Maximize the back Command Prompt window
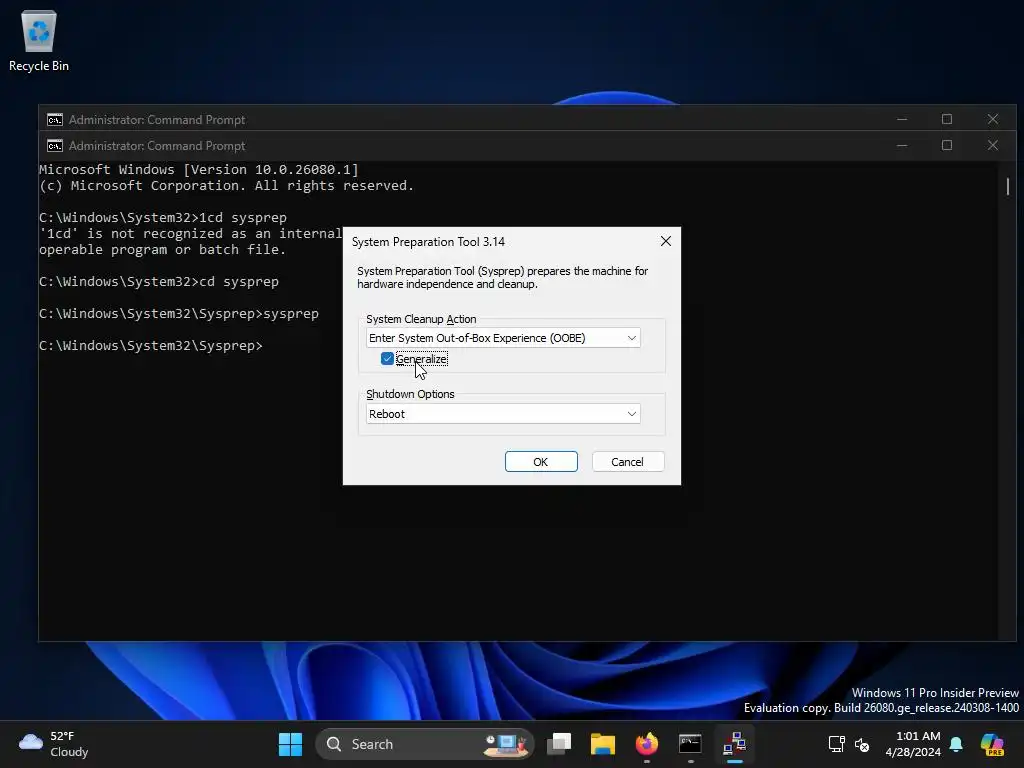1024x768 pixels. (x=947, y=119)
